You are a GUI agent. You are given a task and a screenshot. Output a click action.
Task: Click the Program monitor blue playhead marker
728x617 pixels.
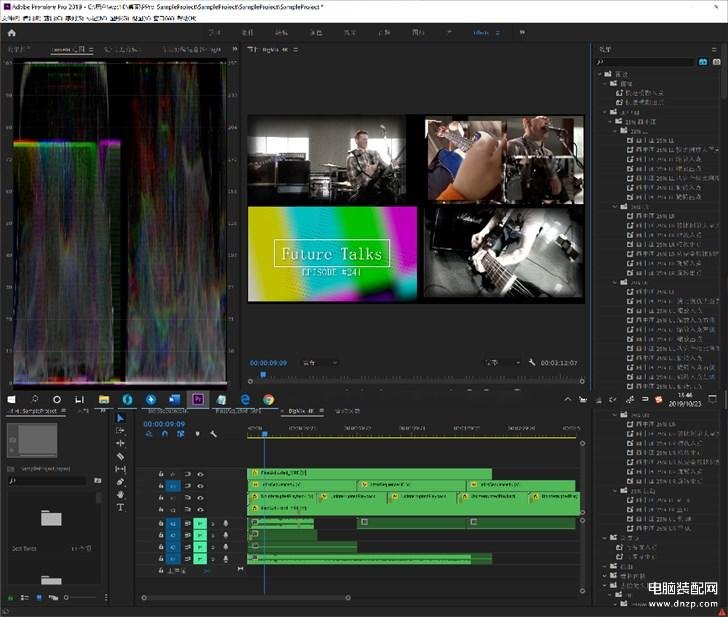(263, 374)
